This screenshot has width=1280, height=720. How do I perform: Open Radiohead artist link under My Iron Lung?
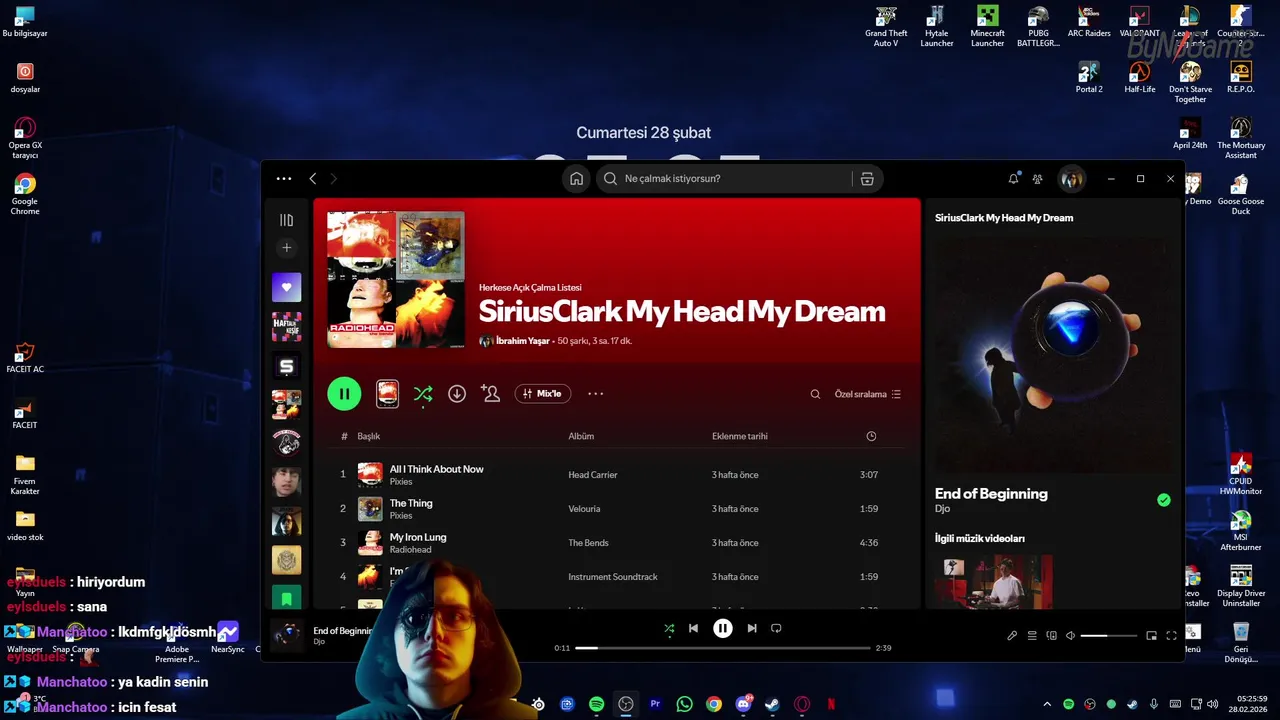410,550
